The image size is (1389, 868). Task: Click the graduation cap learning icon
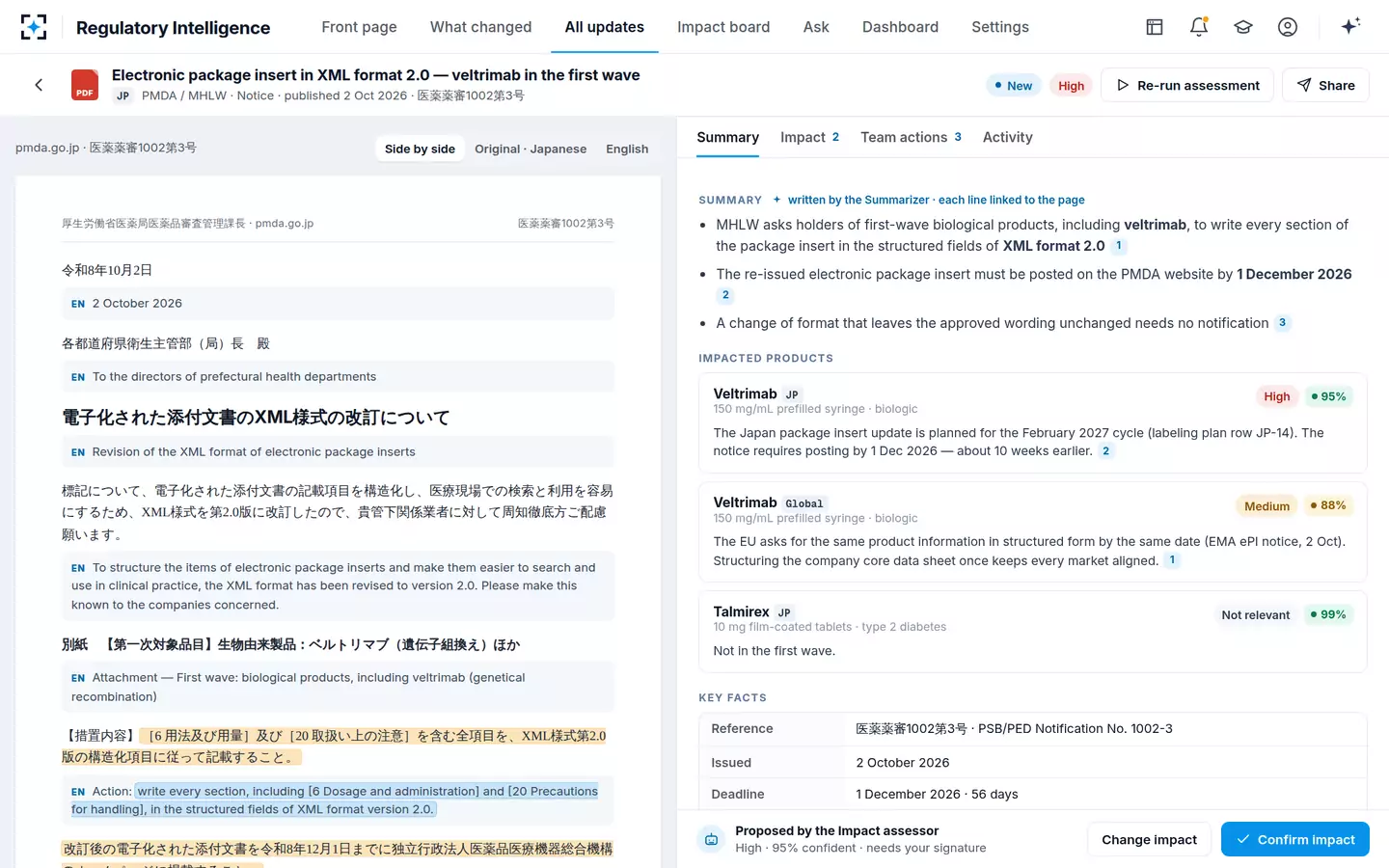coord(1243,27)
